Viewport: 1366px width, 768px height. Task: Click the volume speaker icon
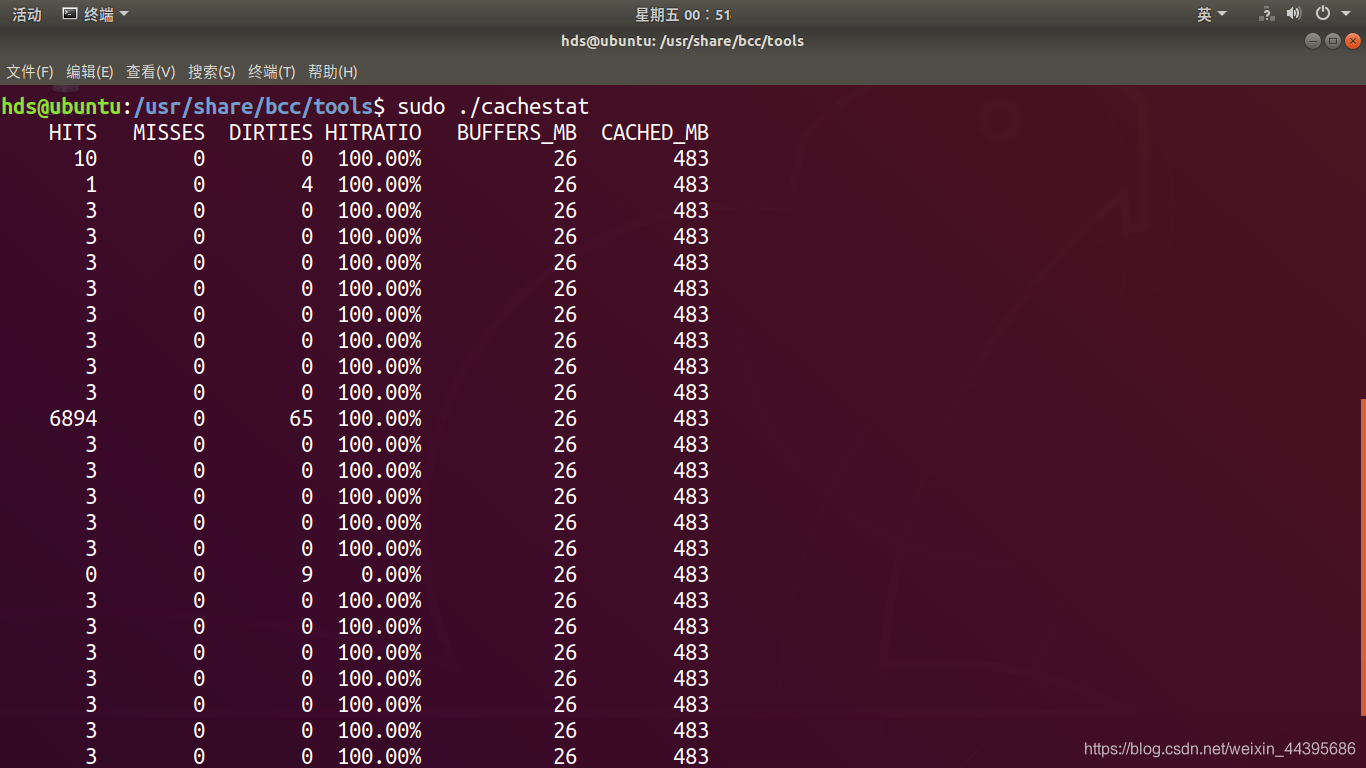point(1294,14)
